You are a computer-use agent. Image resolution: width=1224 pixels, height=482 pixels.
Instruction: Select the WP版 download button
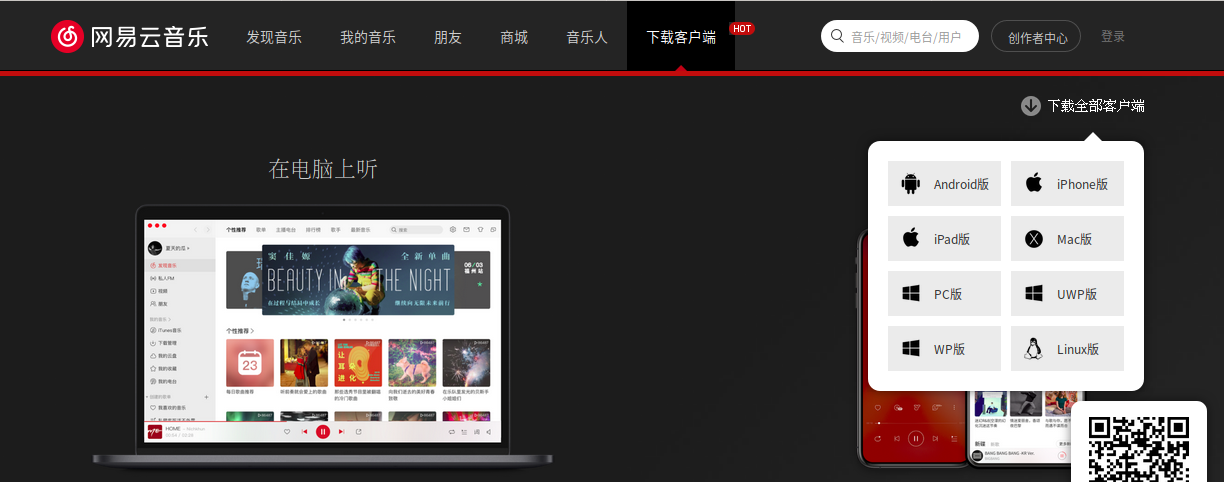944,349
